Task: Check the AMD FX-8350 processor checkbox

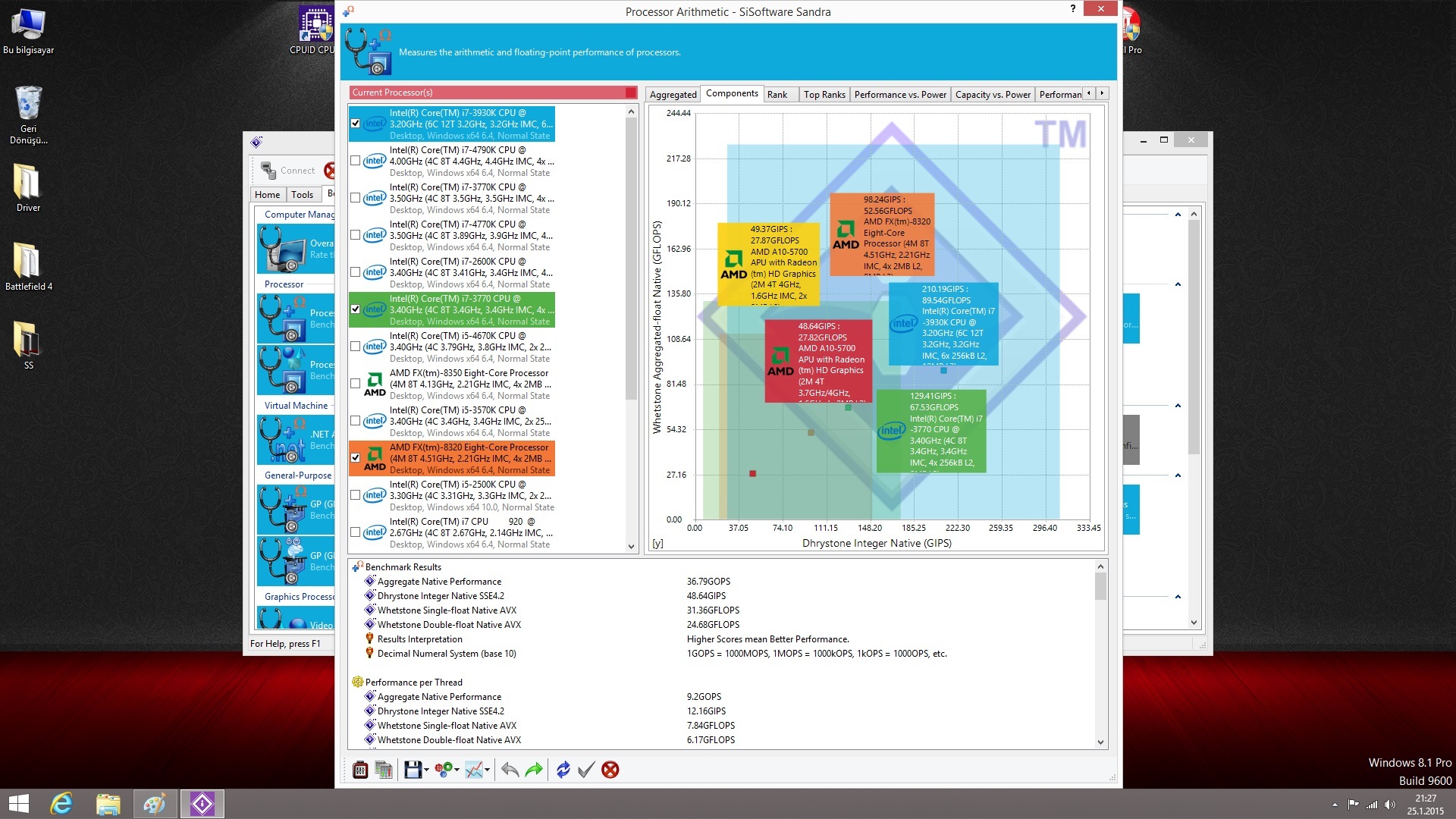Action: click(355, 384)
